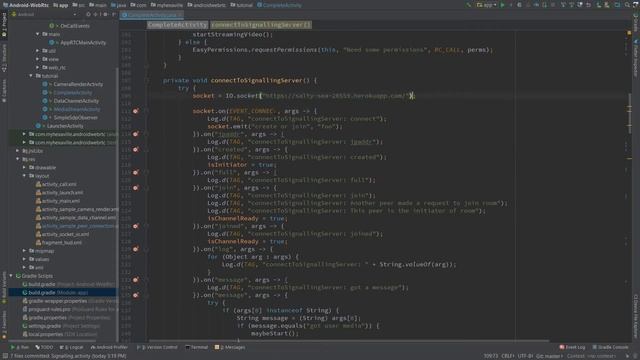Toggle breakpoint on second "message" handler line
The image size is (640, 360).
pos(136,295)
